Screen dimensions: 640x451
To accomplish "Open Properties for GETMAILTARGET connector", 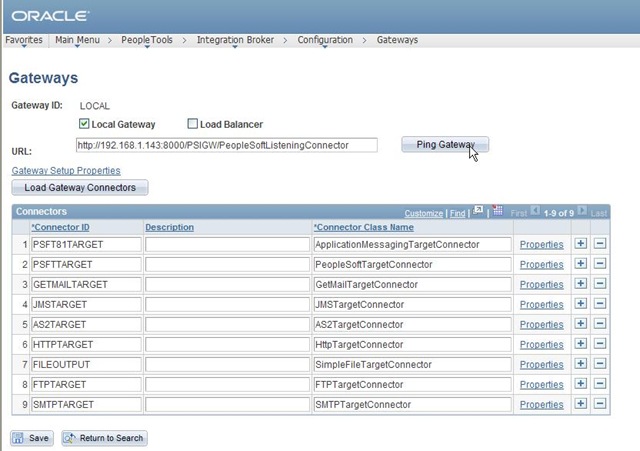I will [x=541, y=284].
